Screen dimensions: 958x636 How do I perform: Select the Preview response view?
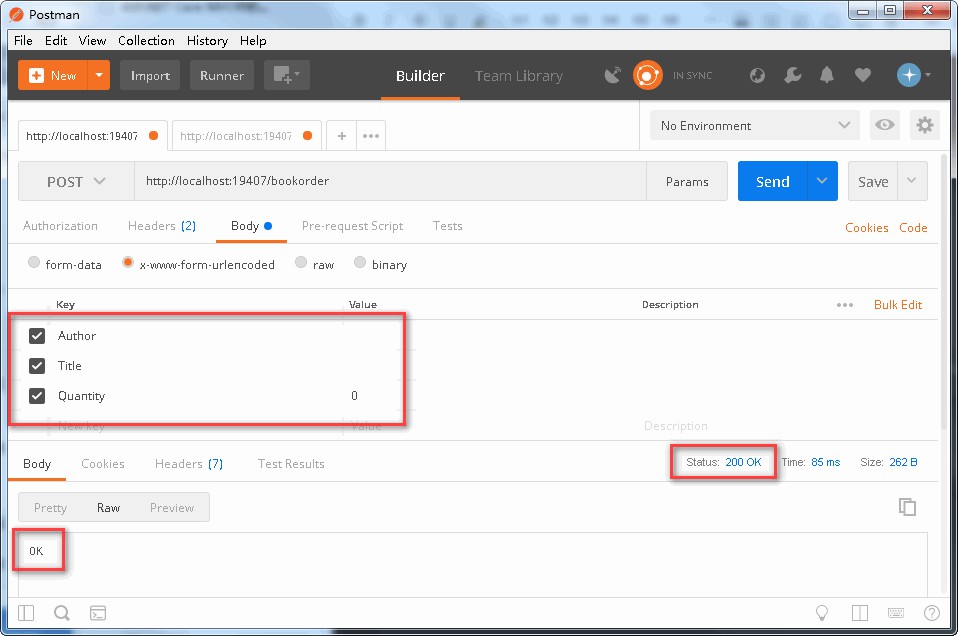tap(172, 508)
